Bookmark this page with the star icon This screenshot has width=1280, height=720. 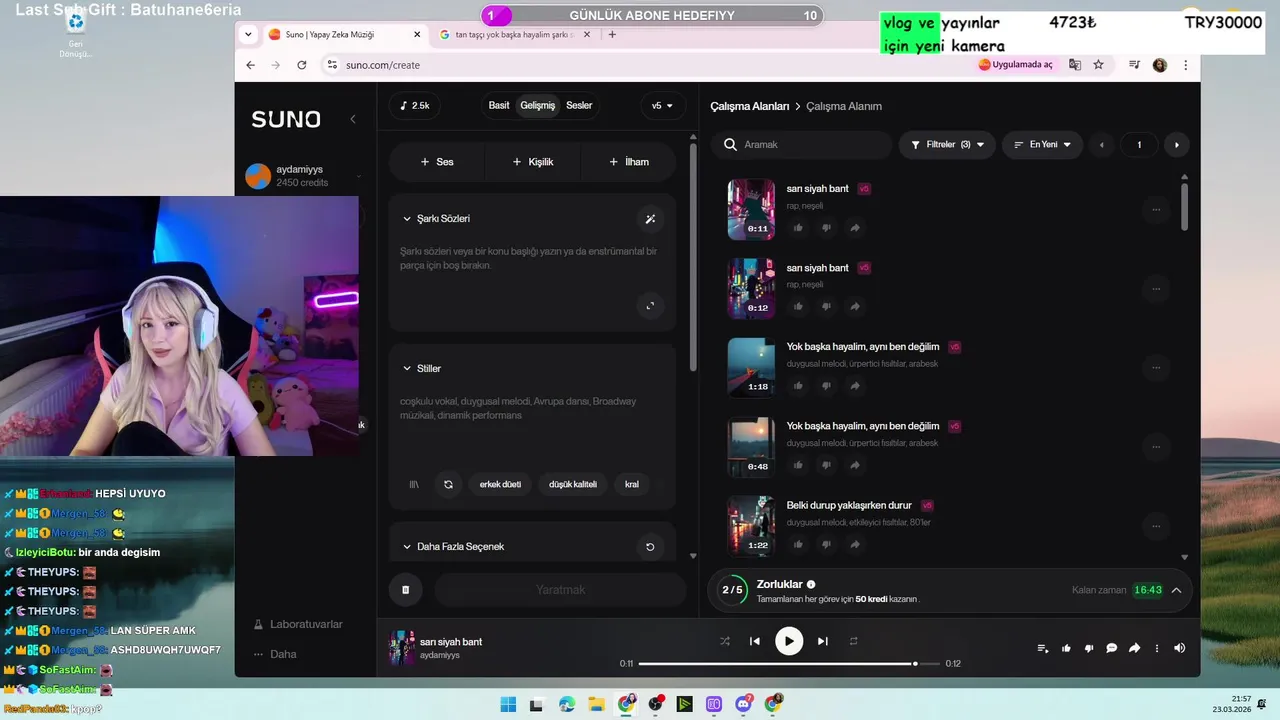tap(1098, 64)
